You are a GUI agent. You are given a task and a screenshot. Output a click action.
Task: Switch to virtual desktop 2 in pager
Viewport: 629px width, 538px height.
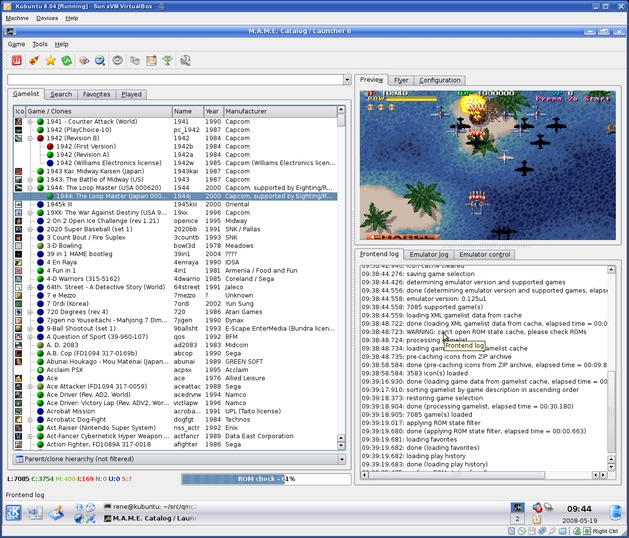pos(517,519)
